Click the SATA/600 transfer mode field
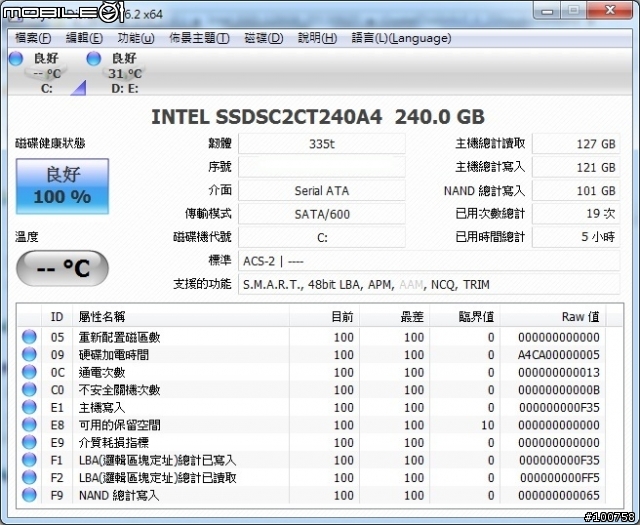Screen dimensions: 640x525 pyautogui.click(x=322, y=214)
